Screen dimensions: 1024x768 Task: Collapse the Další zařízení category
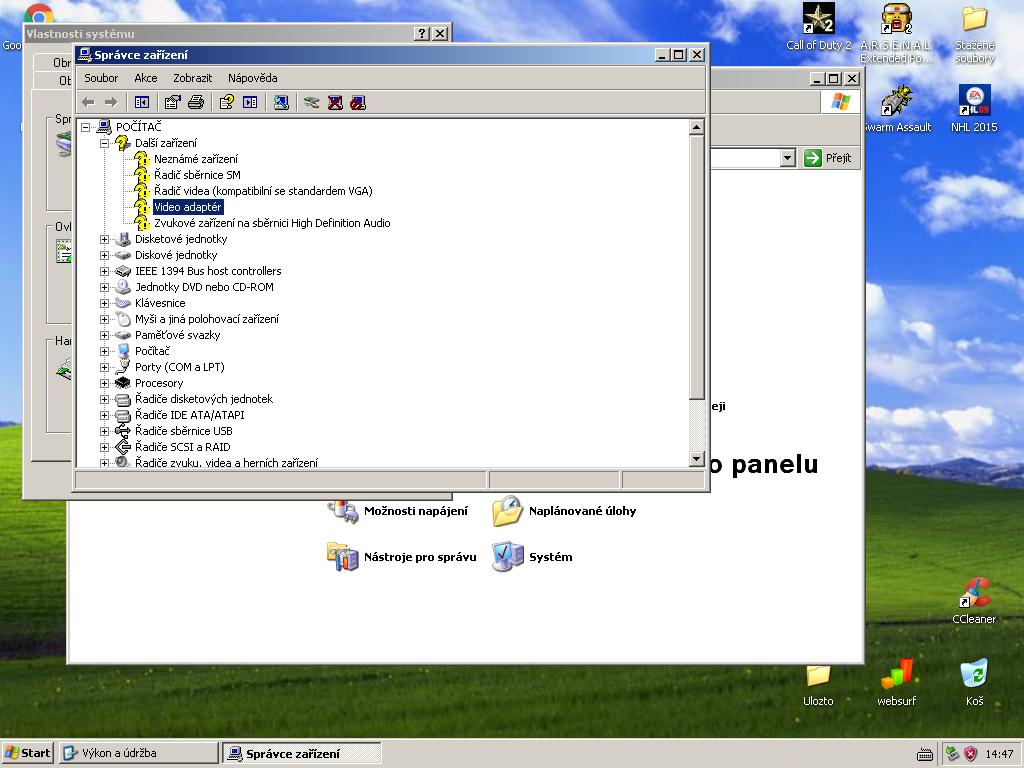click(104, 143)
